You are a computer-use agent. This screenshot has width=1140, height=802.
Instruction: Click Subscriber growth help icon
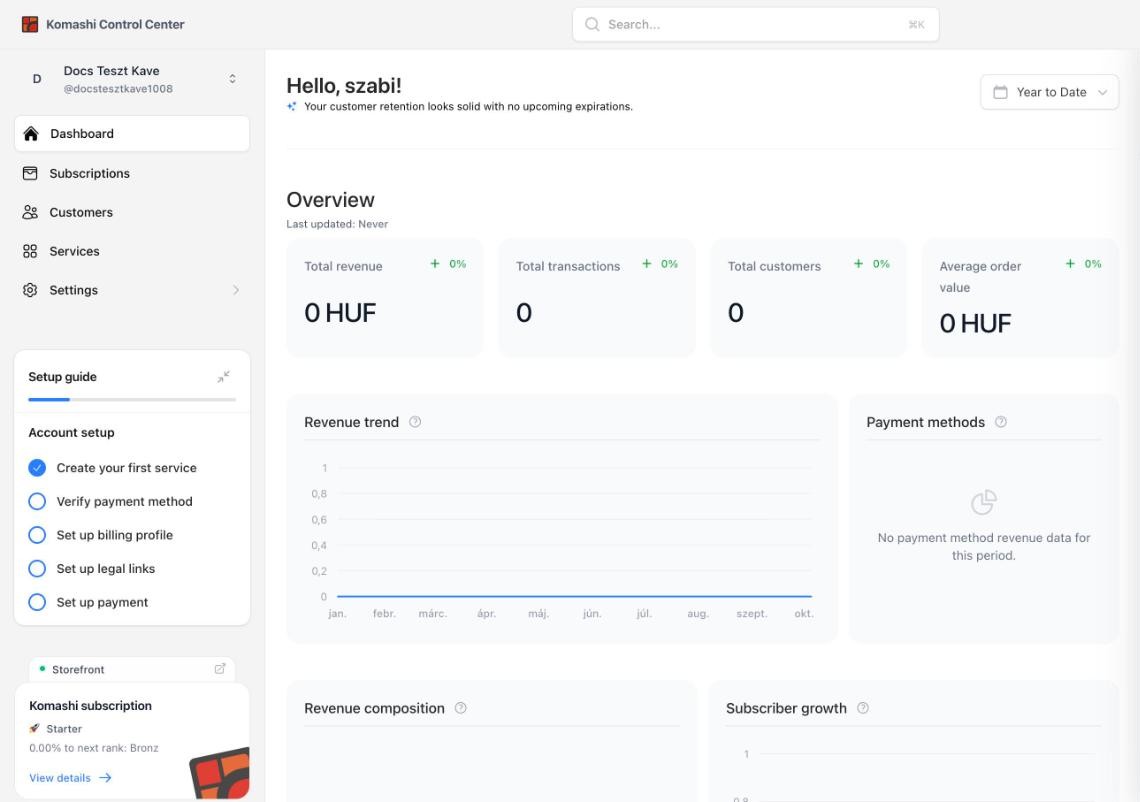862,708
